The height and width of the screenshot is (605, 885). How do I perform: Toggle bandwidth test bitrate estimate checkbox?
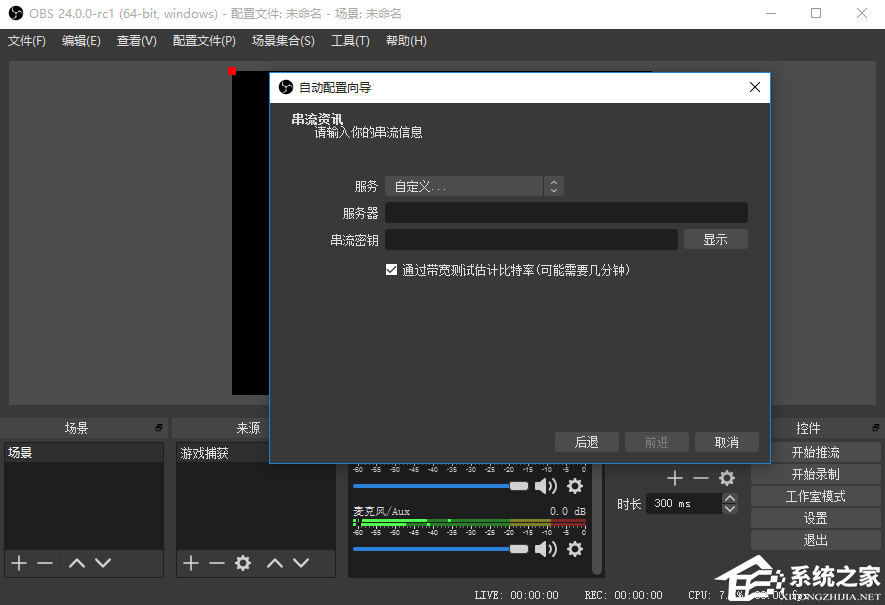392,270
